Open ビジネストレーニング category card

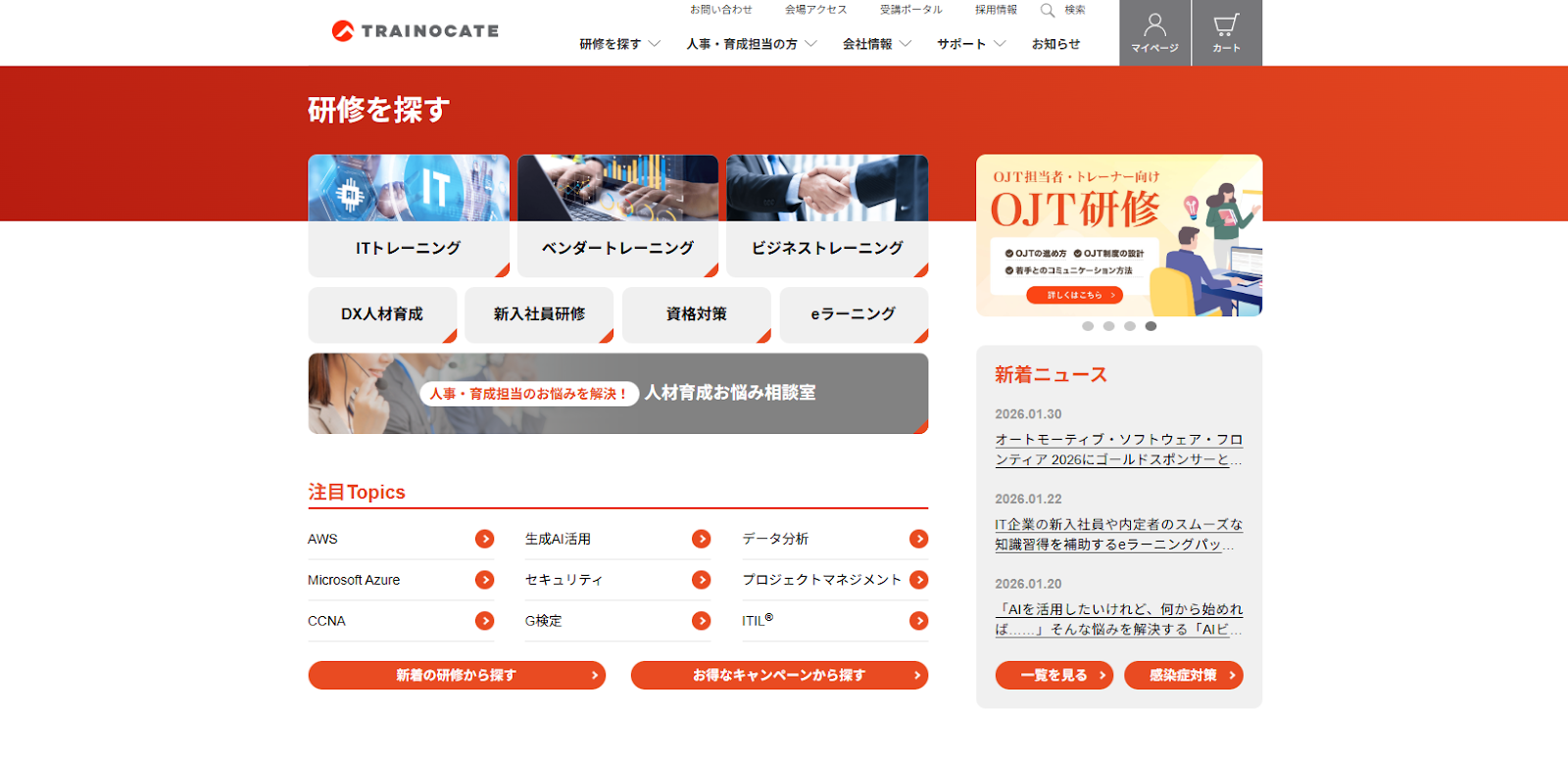click(827, 215)
